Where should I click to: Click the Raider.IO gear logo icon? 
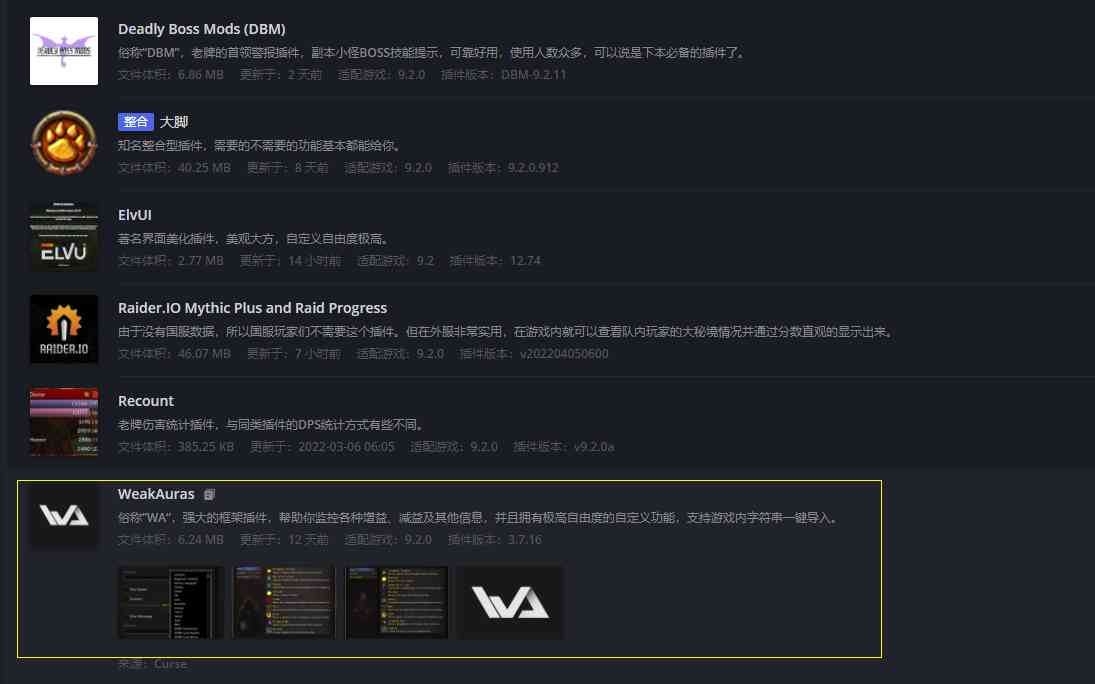(x=64, y=329)
